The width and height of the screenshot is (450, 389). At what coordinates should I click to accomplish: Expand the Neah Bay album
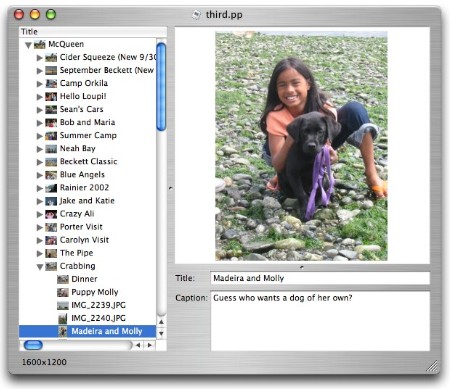point(39,149)
